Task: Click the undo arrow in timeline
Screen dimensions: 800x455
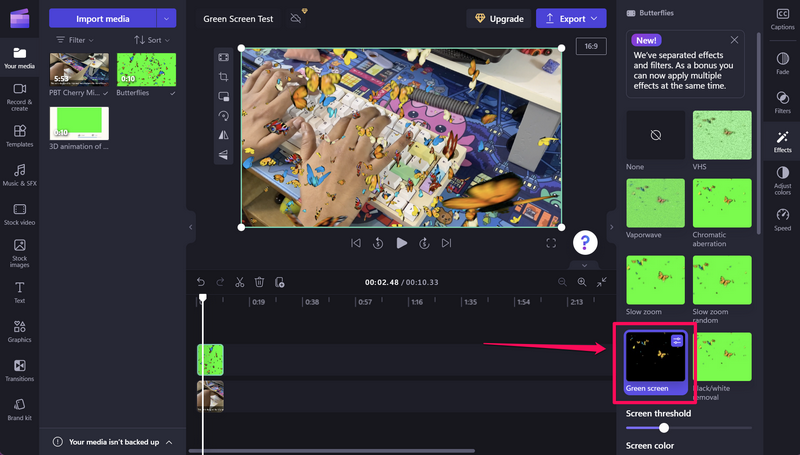Action: coord(200,283)
